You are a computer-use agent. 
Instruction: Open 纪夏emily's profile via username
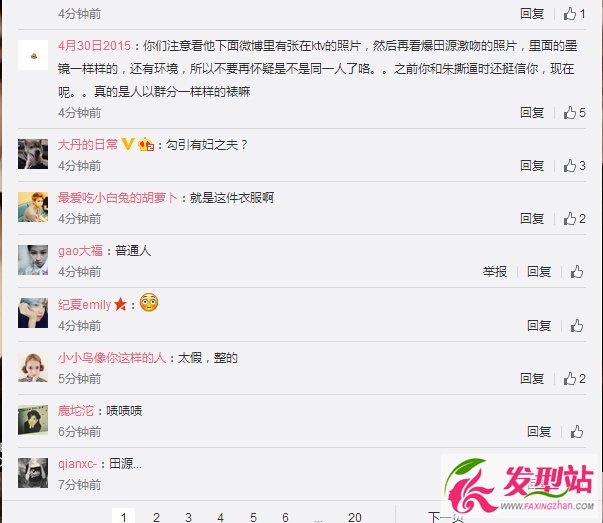tap(85, 305)
